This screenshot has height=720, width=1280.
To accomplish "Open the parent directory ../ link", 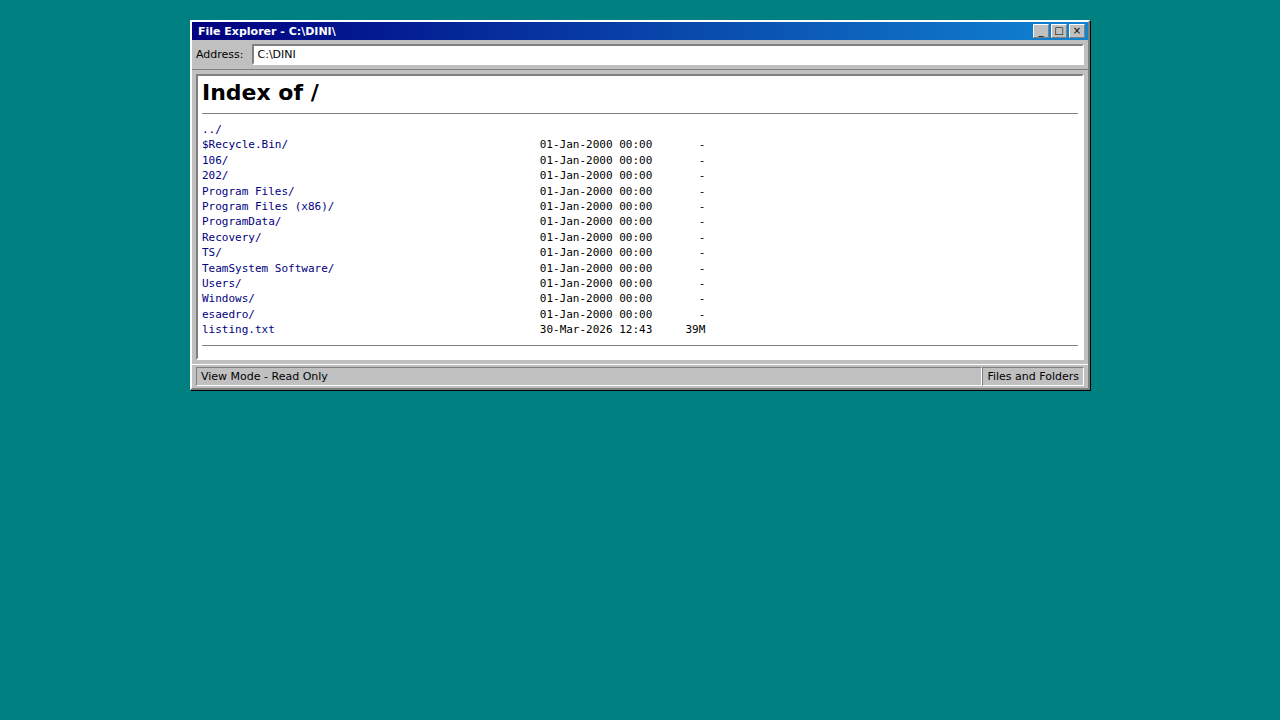I will pos(211,129).
